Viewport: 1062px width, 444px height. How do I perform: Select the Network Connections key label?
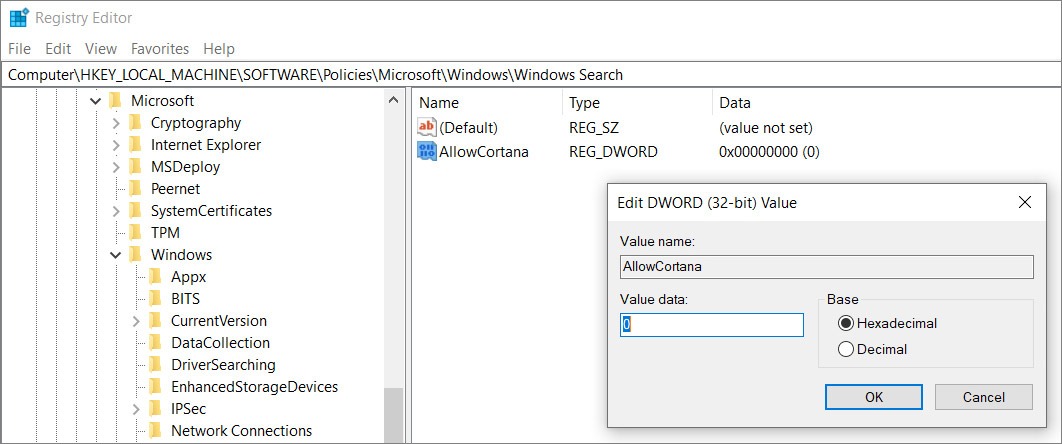pos(241,431)
